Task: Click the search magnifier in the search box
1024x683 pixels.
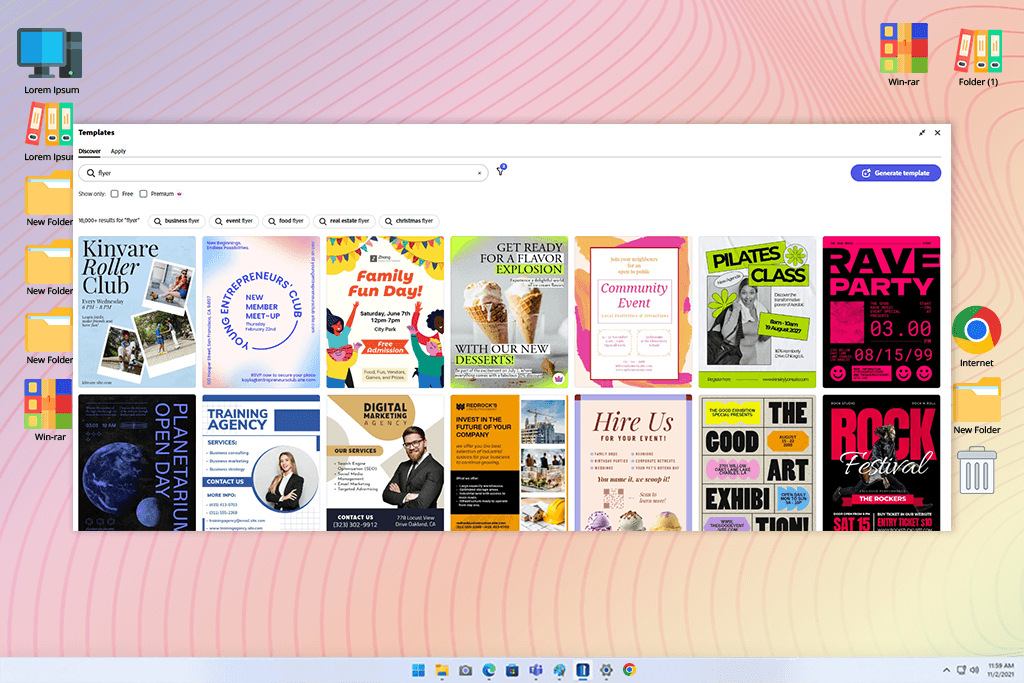Action: [x=91, y=173]
